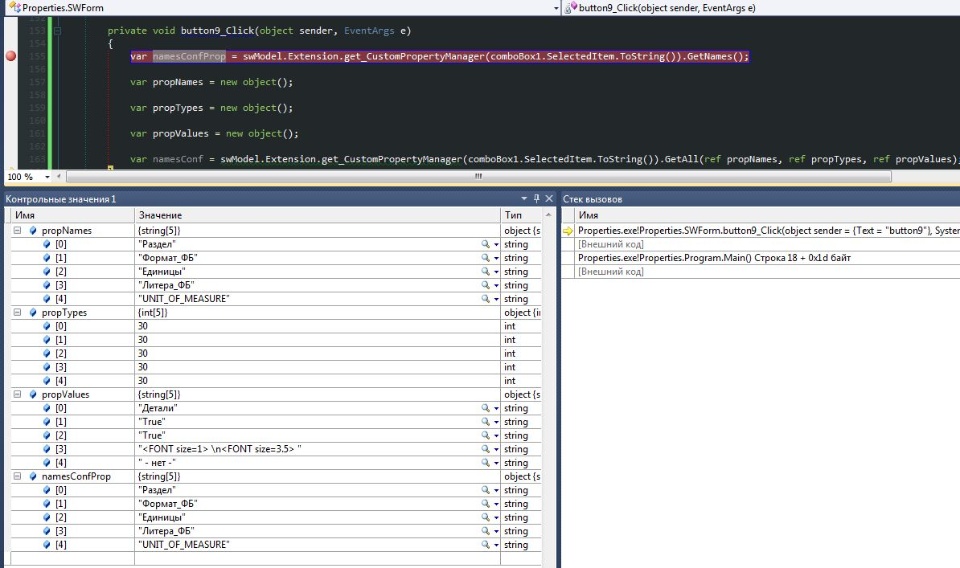This screenshot has width=960, height=568.
Task: Collapse the button9_Click method outline in editor
Action: 57,31
